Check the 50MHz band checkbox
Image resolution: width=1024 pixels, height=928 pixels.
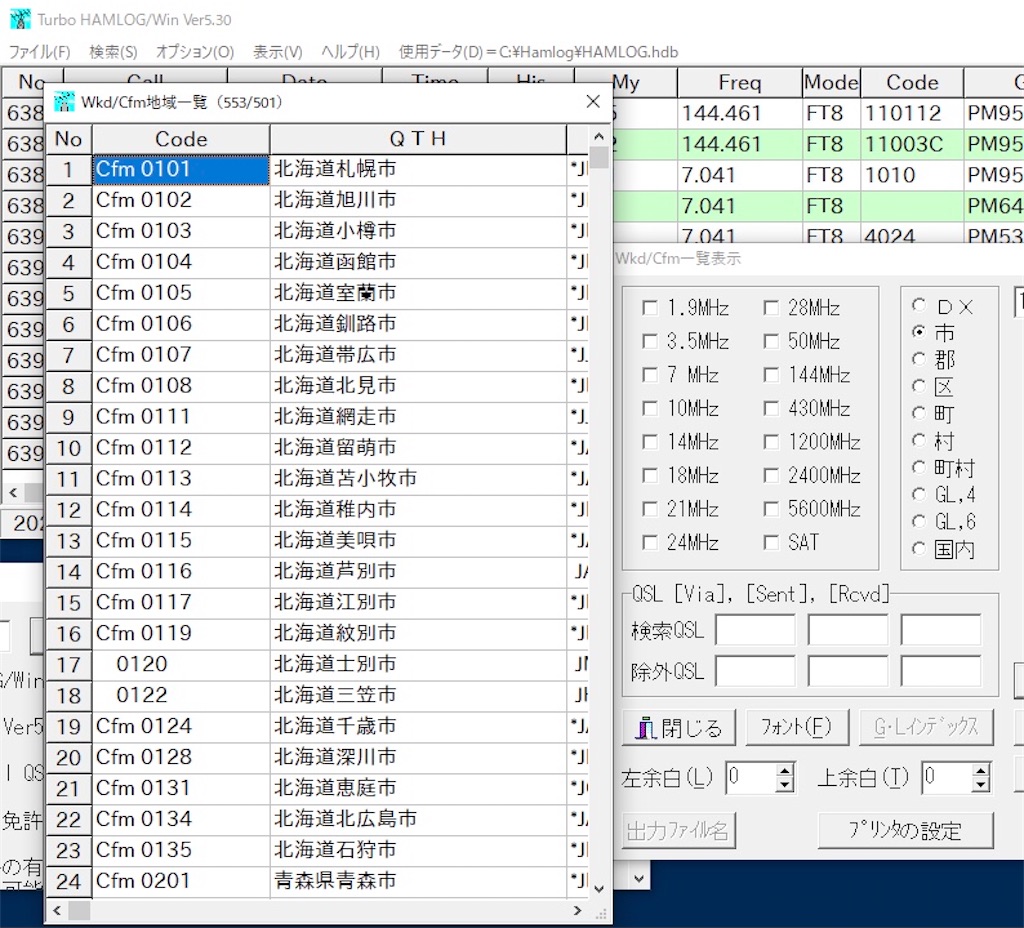coord(771,341)
